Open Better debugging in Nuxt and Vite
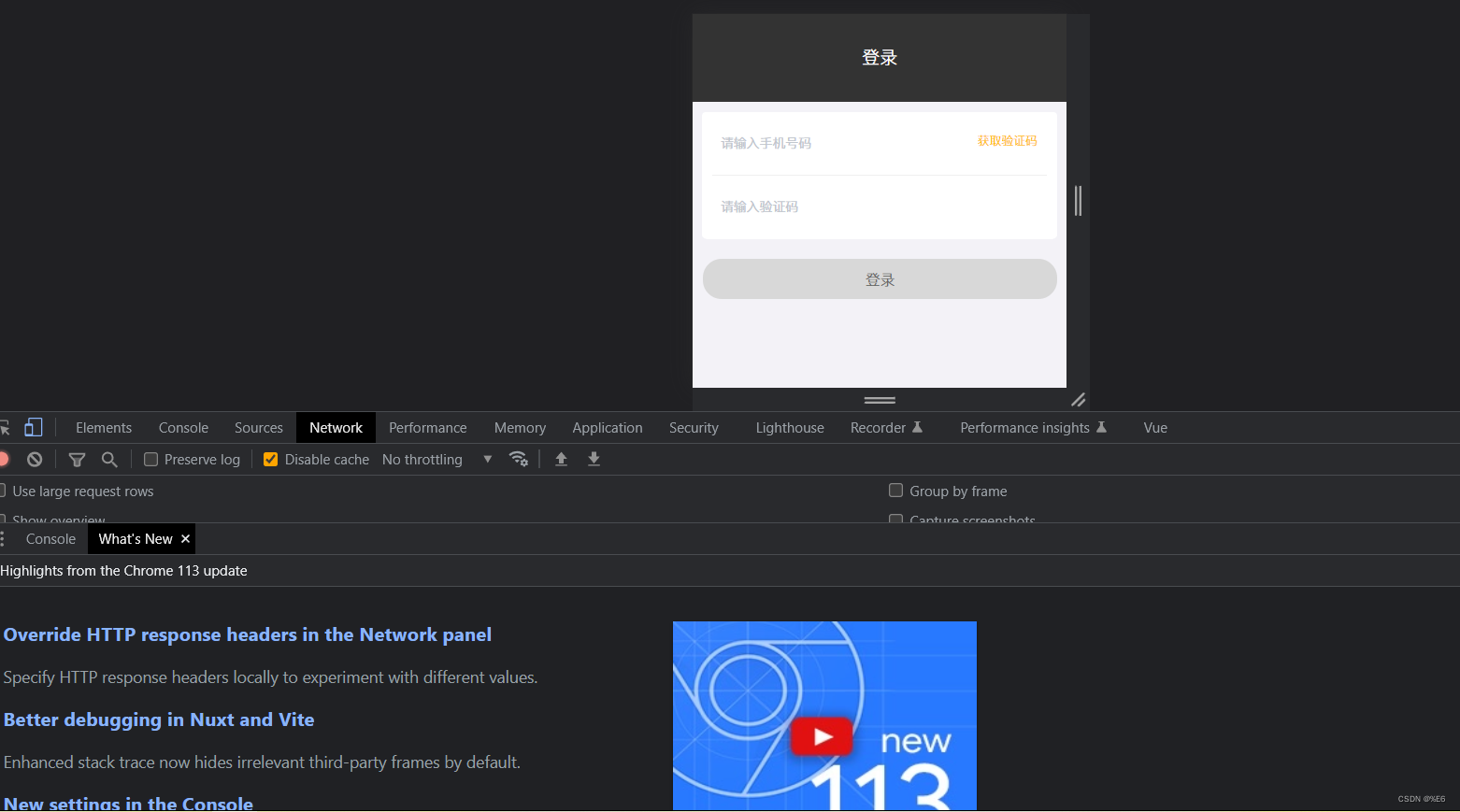The width and height of the screenshot is (1460, 812). [159, 719]
